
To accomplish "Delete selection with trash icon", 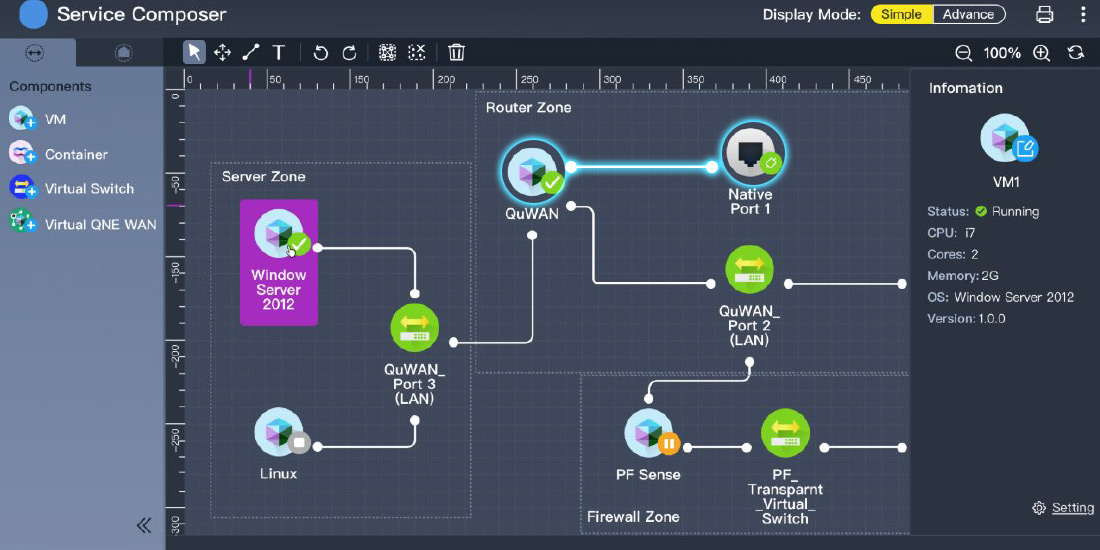I will click(x=457, y=52).
